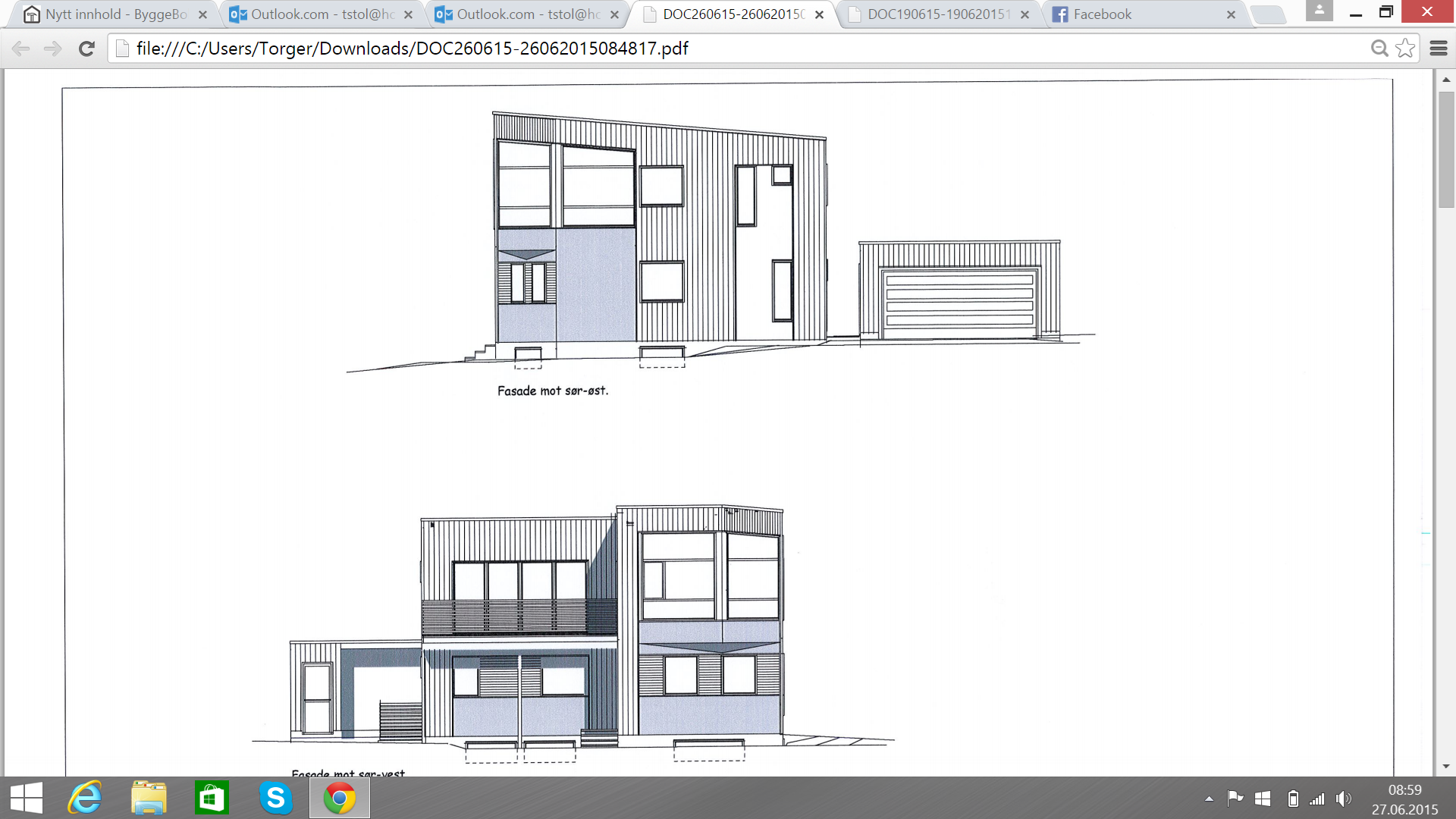
Task: Open the Chrome hamburger menu
Action: pyautogui.click(x=1439, y=49)
